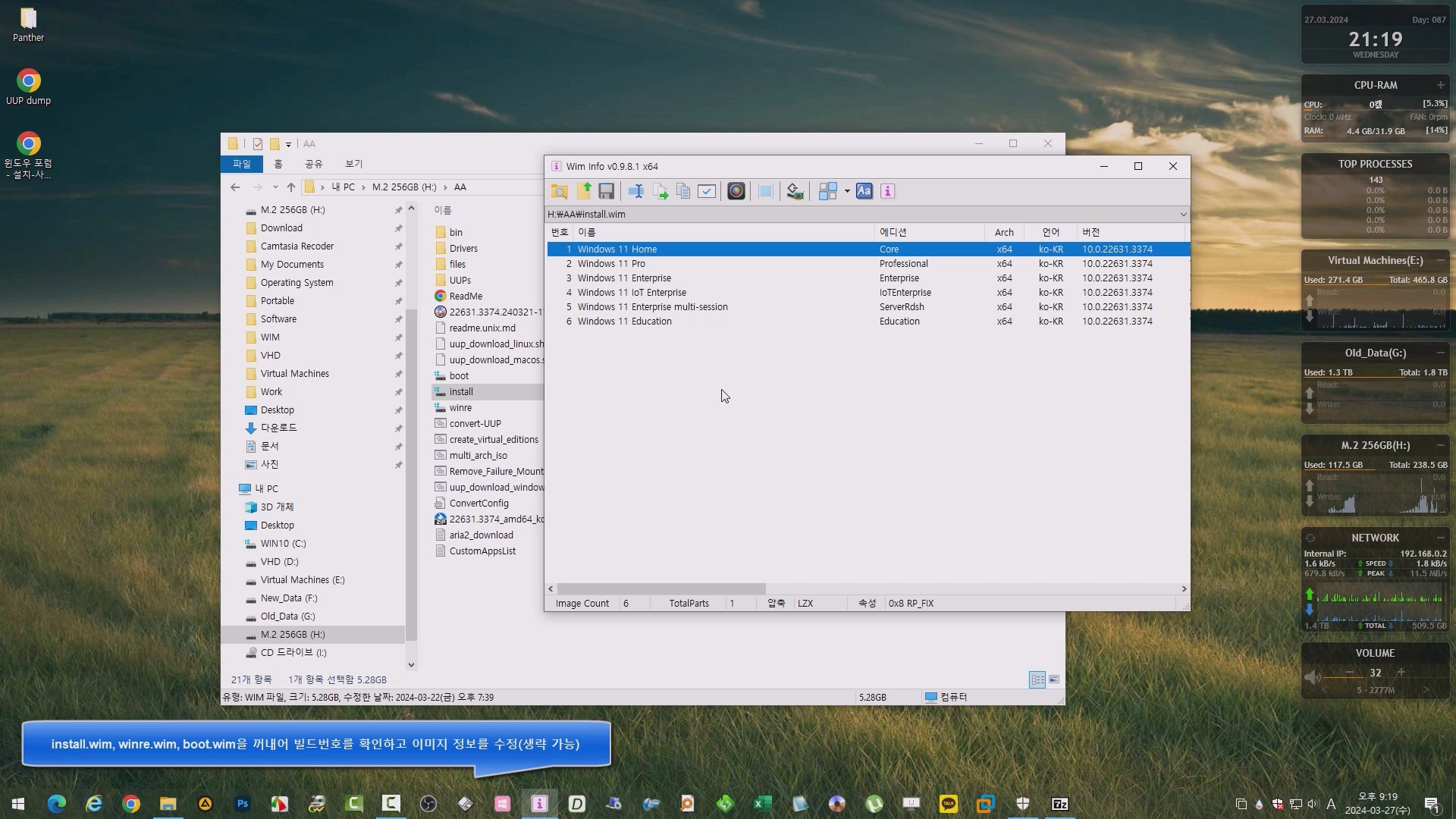Collapse the Virtual Machines(E:) widget
The height and width of the screenshot is (819, 1456).
[1440, 260]
